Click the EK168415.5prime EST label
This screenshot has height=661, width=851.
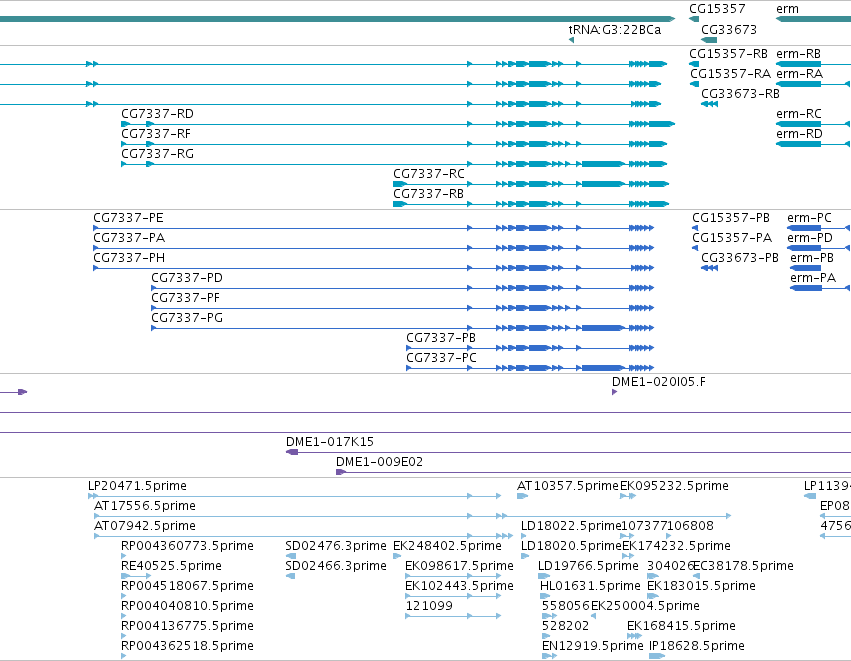pyautogui.click(x=681, y=626)
